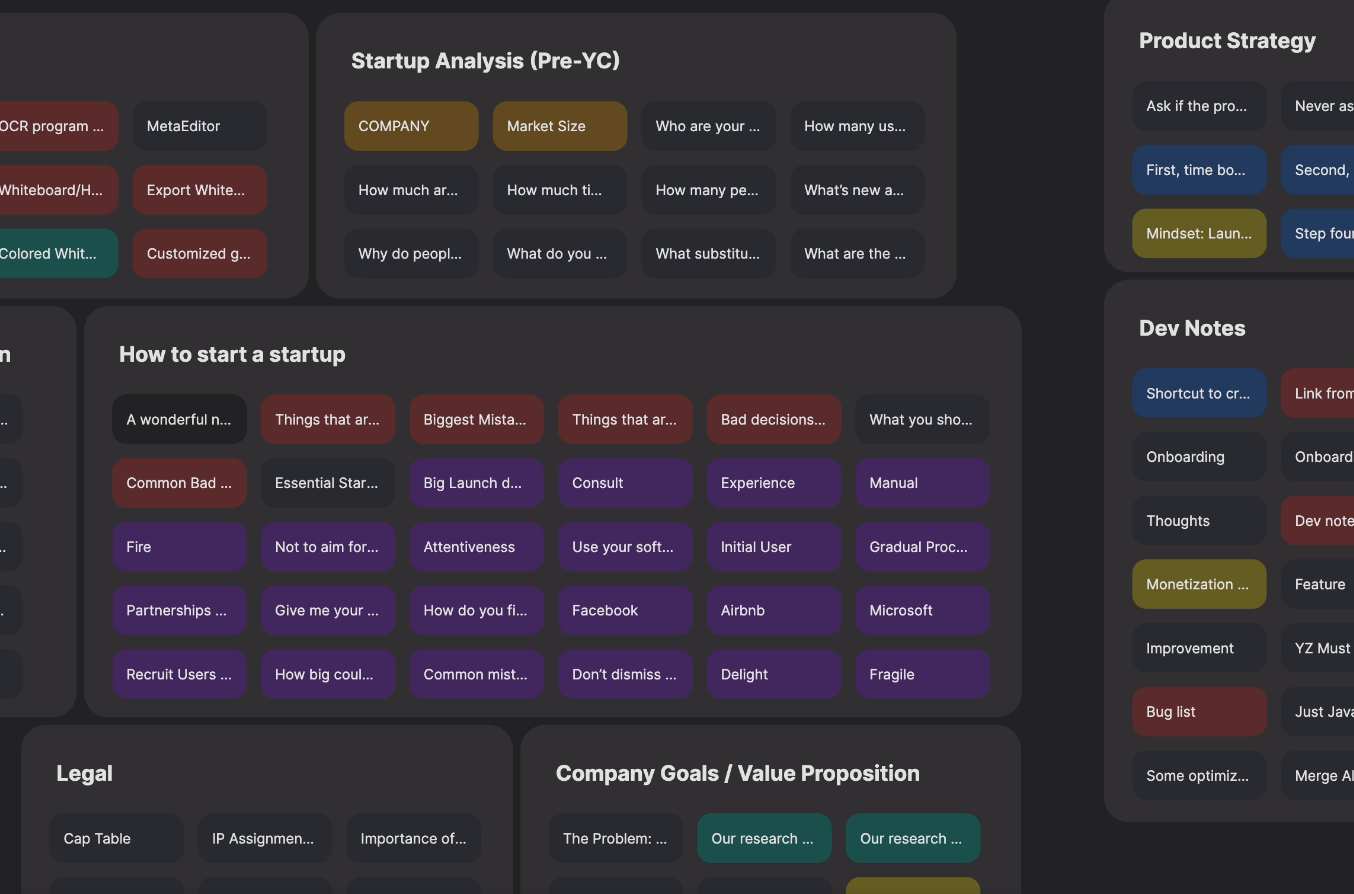
Task: Open the Fragile card
Action: tap(922, 675)
